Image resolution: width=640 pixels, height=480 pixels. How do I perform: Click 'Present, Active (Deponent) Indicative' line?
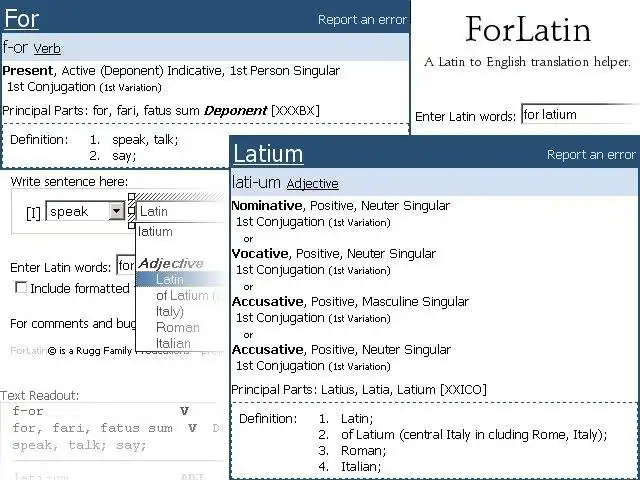pos(171,71)
